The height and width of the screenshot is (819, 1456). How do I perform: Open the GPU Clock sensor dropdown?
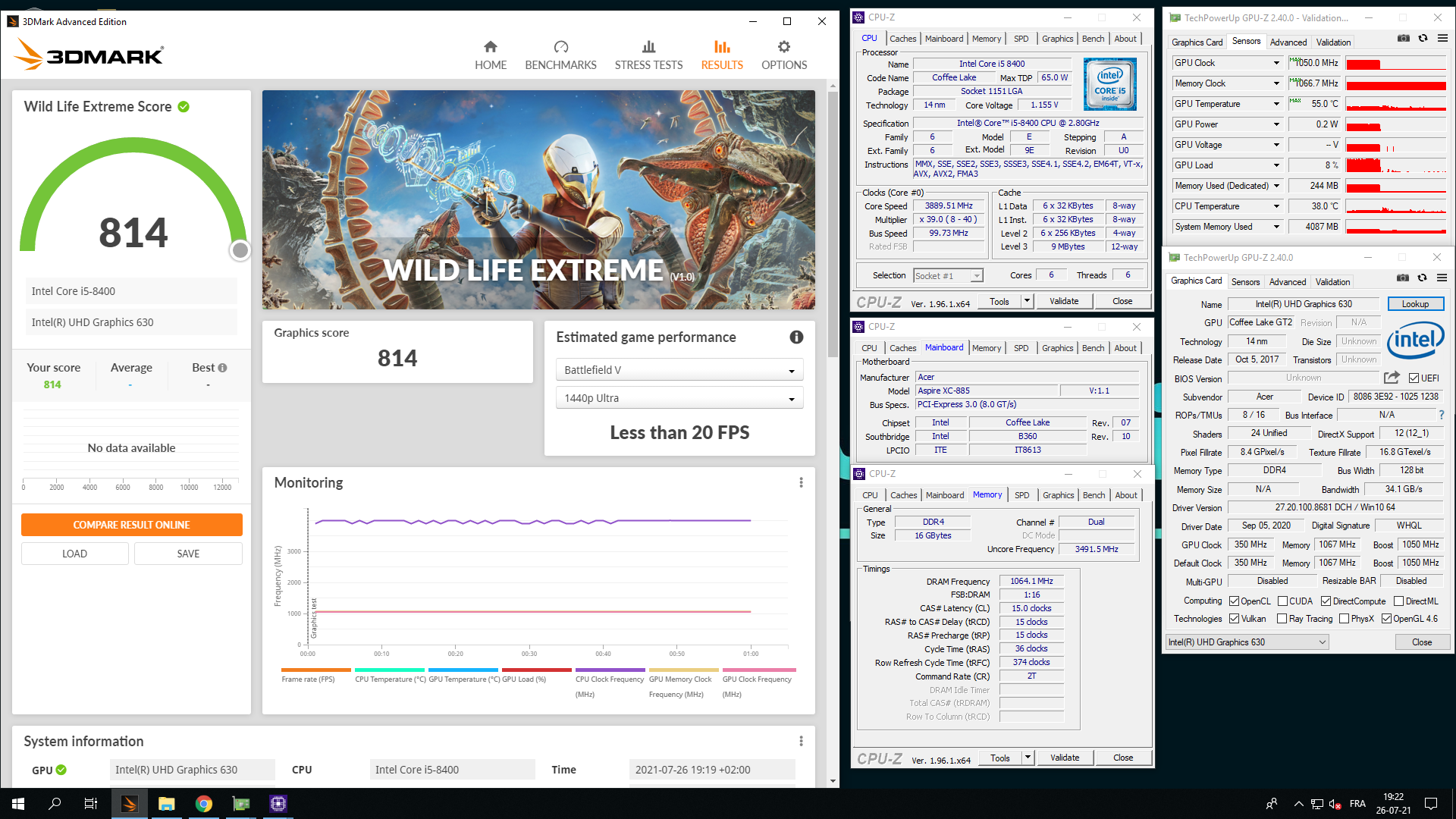[x=1276, y=63]
